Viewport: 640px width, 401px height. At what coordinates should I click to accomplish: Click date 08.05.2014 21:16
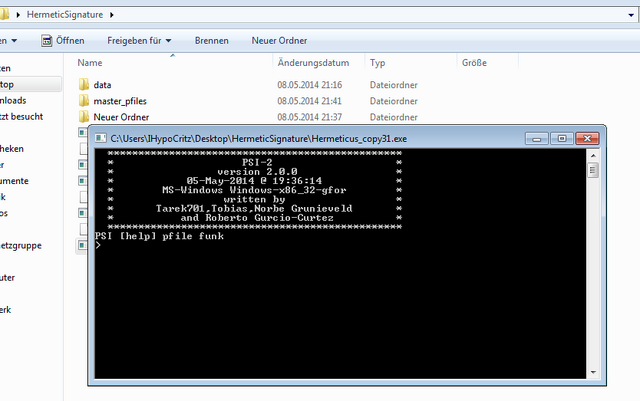tap(309, 85)
